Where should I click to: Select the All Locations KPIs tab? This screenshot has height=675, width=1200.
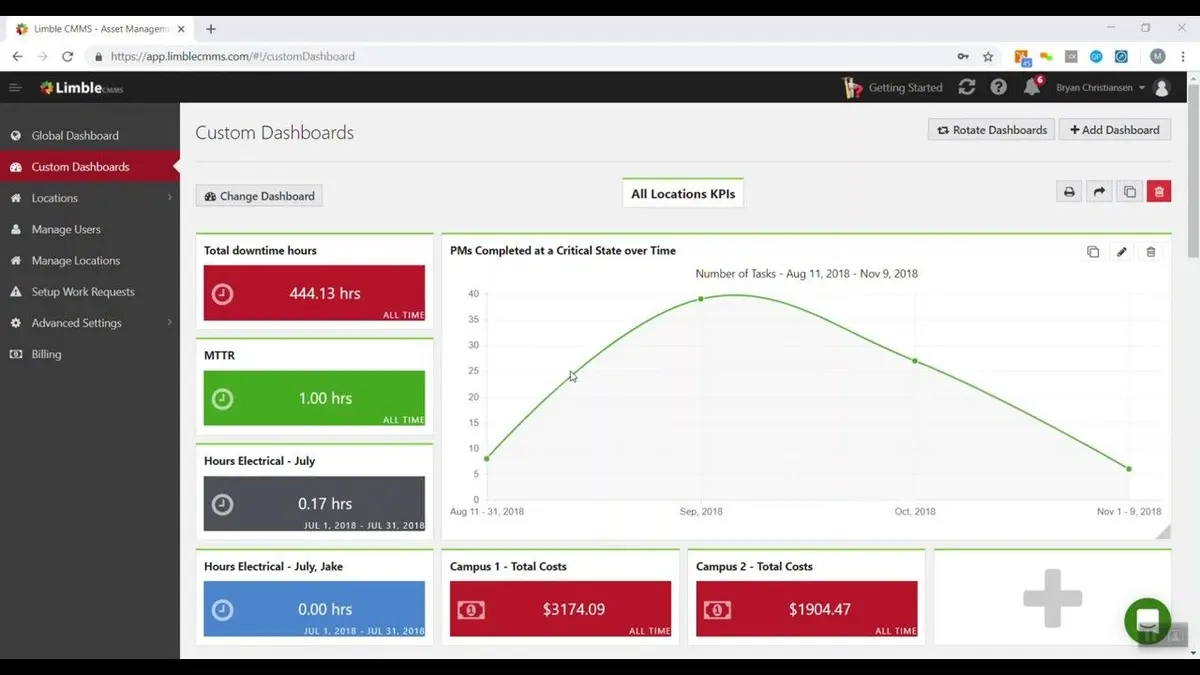click(x=683, y=194)
